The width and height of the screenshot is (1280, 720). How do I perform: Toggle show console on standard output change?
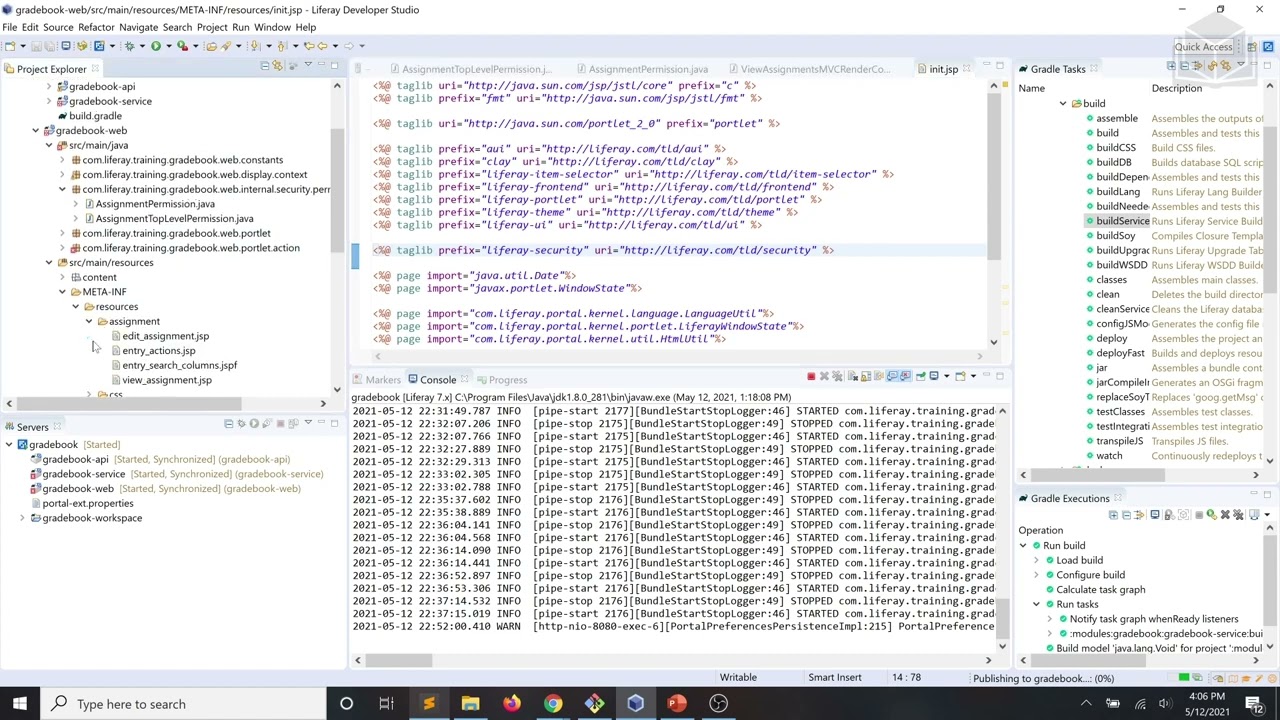pyautogui.click(x=892, y=377)
